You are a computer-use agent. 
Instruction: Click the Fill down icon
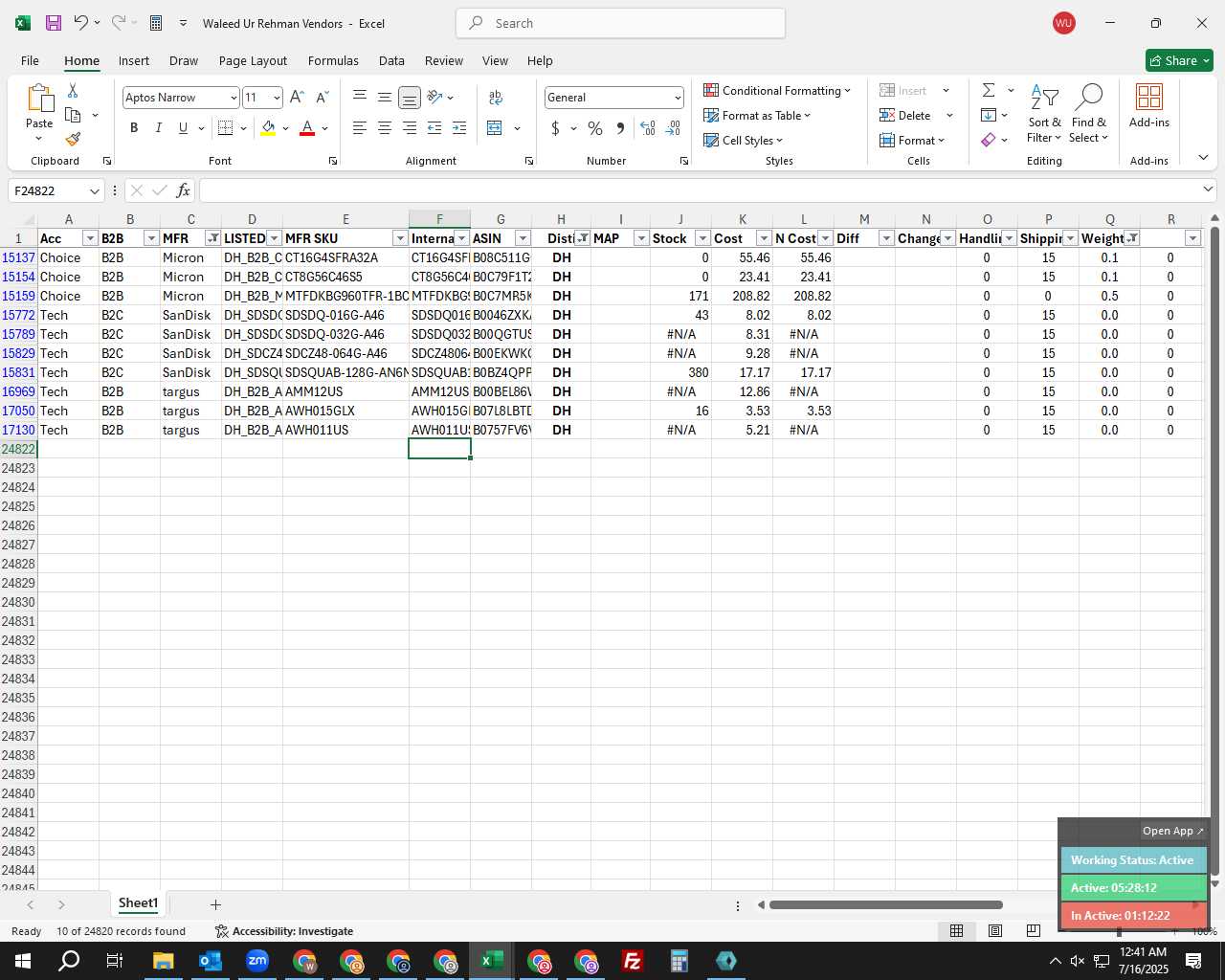(989, 115)
